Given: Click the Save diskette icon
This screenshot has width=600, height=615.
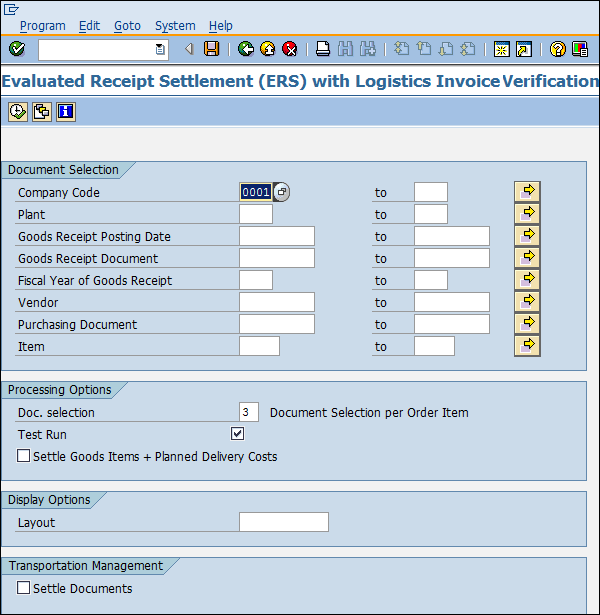Looking at the screenshot, I should tap(211, 49).
